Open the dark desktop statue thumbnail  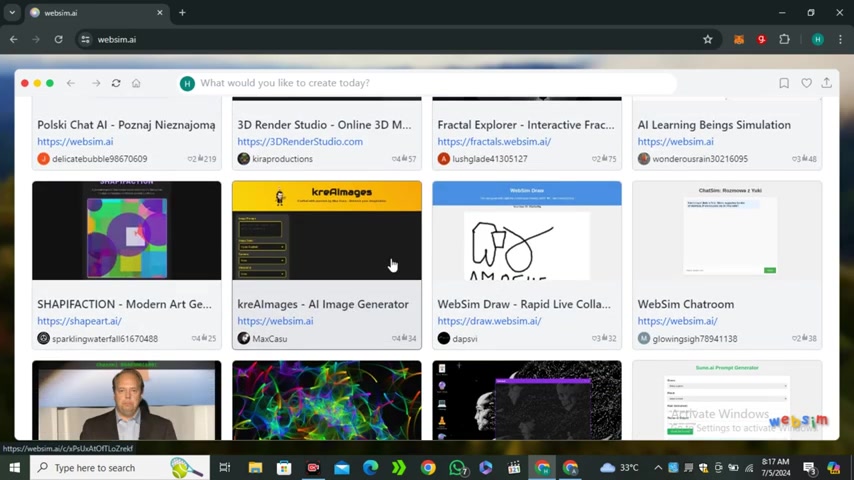click(x=527, y=400)
